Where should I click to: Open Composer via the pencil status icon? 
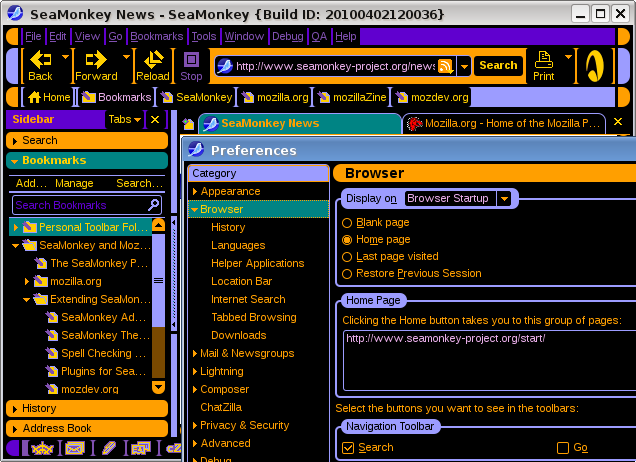pos(109,448)
